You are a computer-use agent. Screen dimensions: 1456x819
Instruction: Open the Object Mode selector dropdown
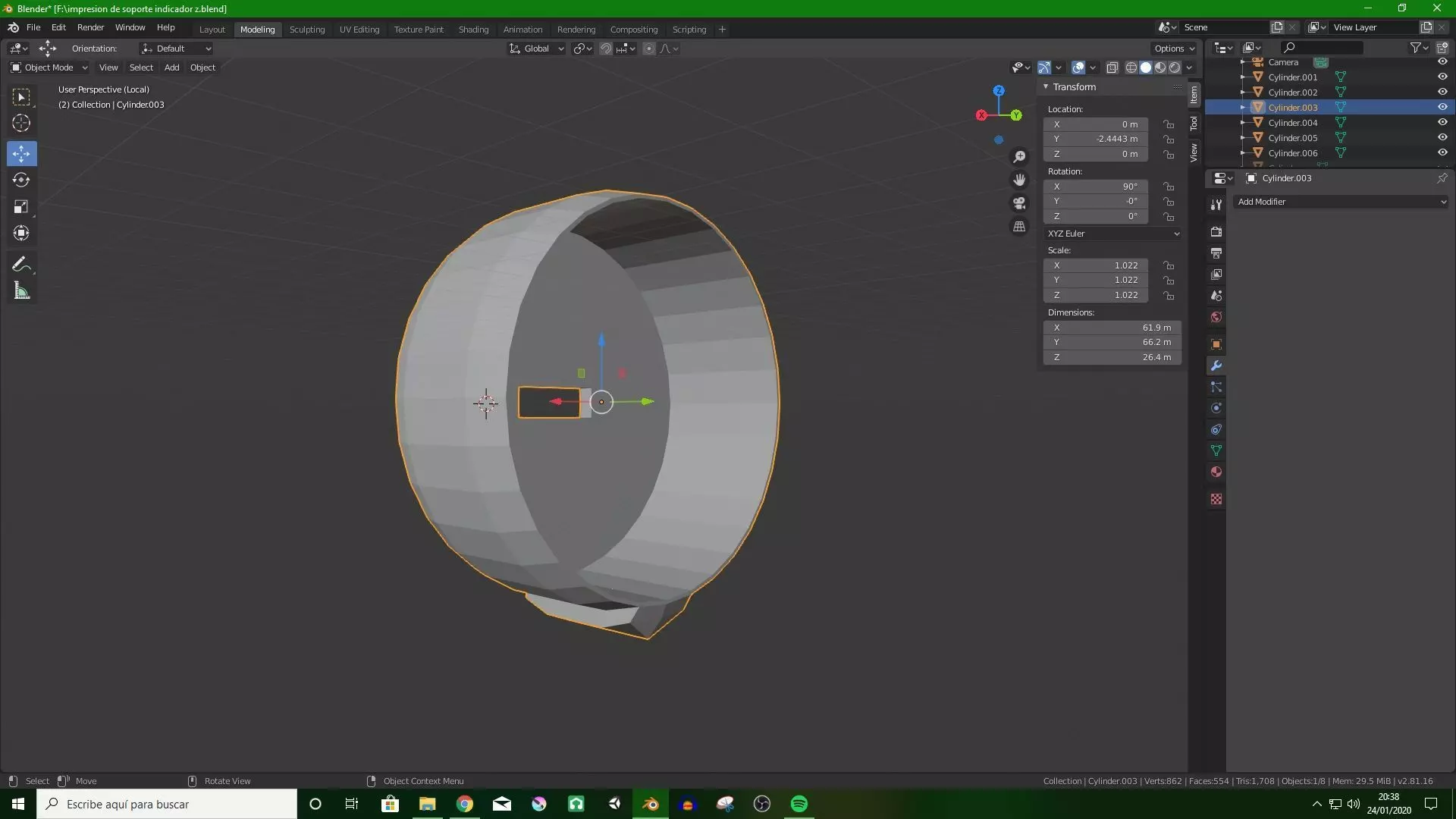49,67
